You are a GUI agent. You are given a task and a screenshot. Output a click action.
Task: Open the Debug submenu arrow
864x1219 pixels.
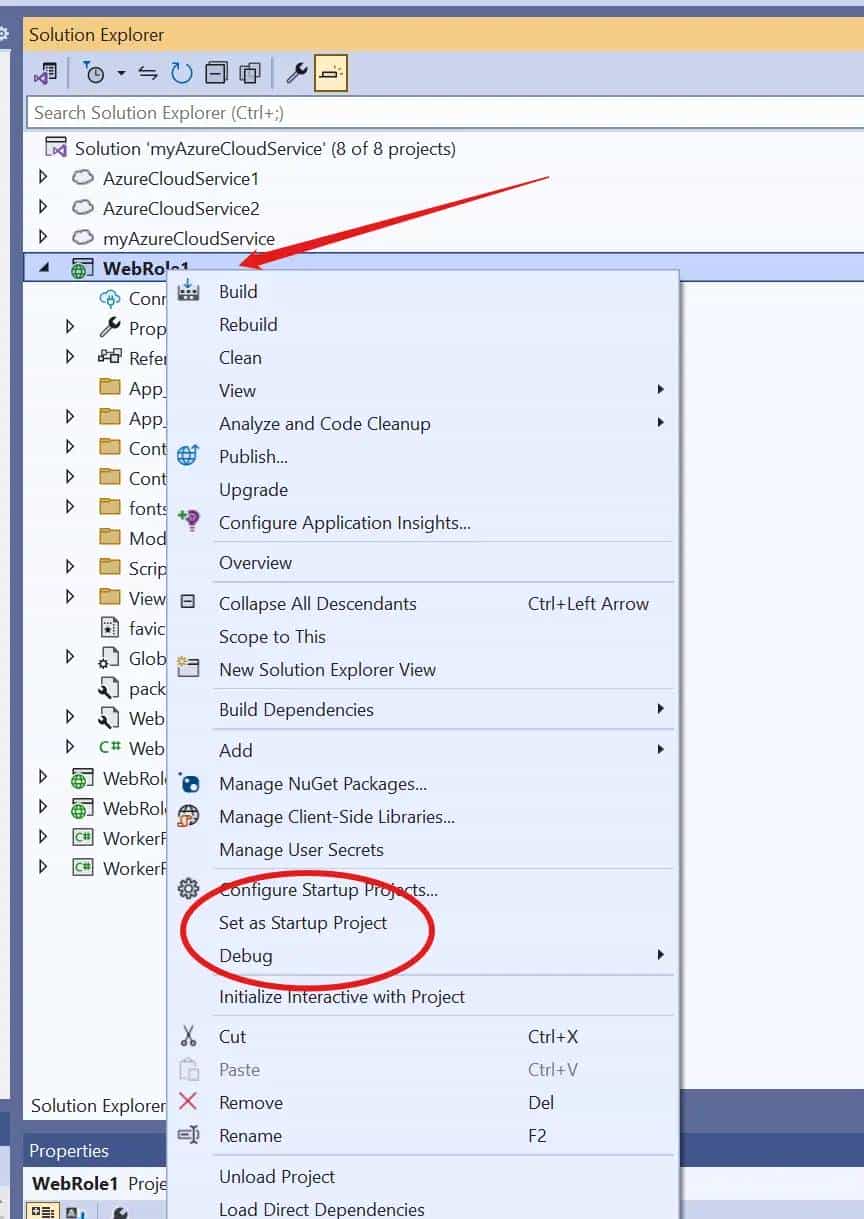660,955
